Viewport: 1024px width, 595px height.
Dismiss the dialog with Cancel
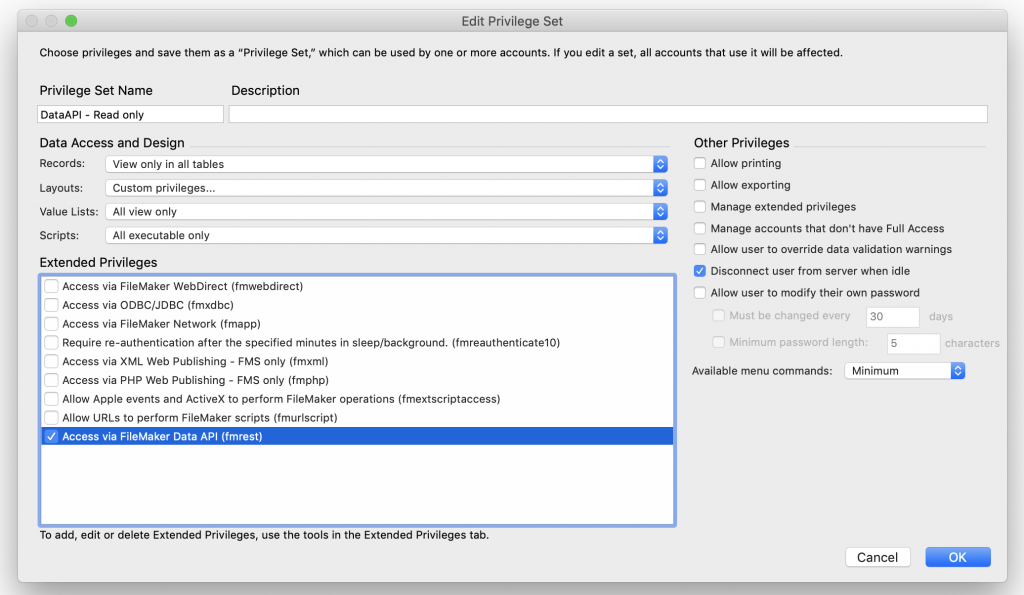coord(877,557)
